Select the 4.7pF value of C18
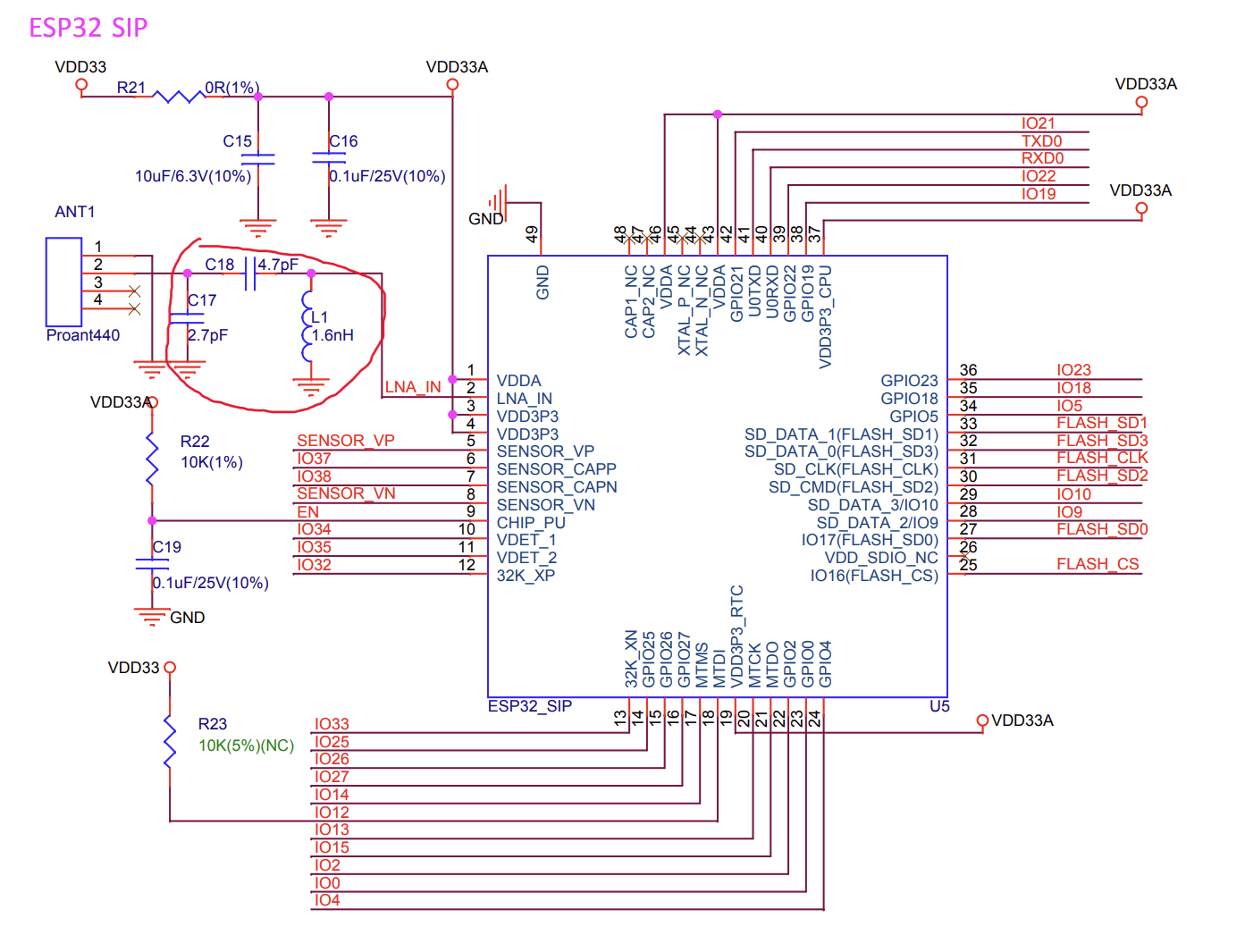 (x=278, y=265)
